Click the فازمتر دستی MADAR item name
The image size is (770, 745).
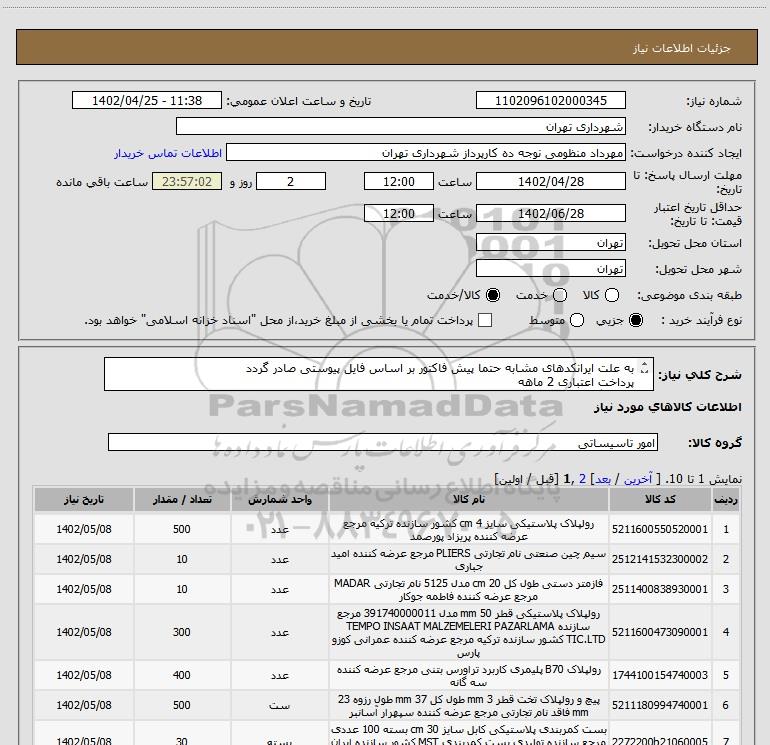point(468,590)
